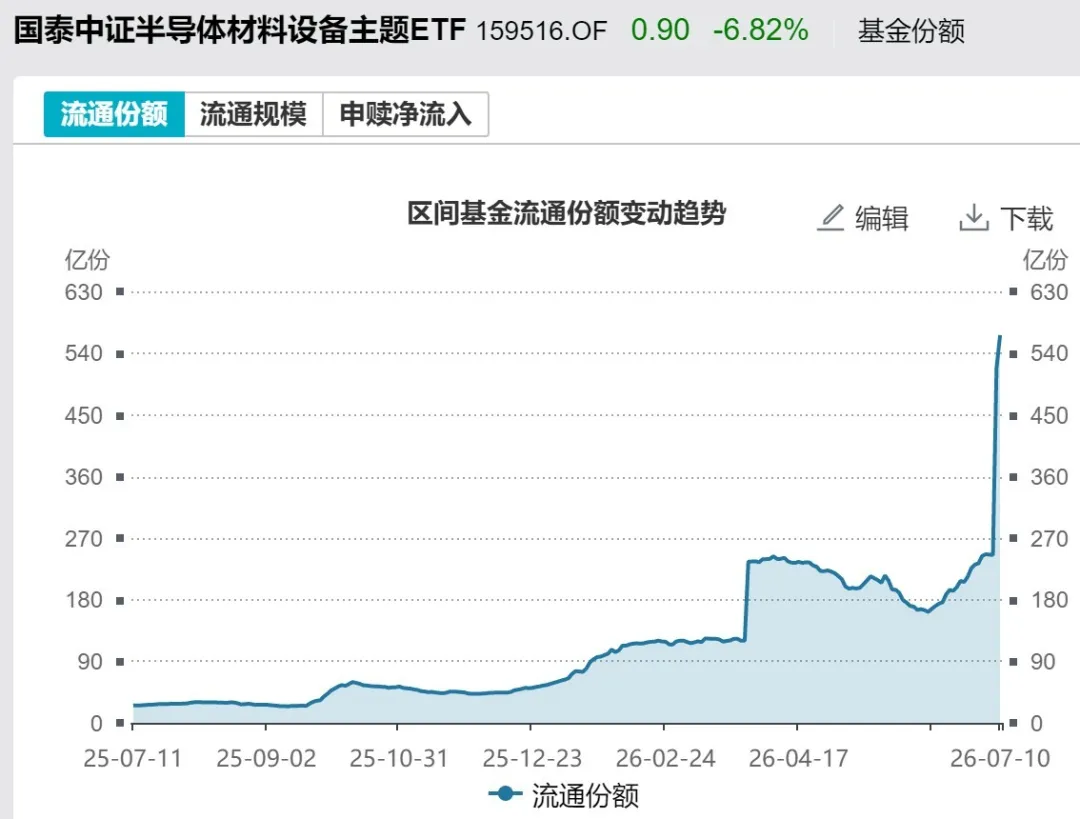Click the left y-axis value 540

pos(83,353)
